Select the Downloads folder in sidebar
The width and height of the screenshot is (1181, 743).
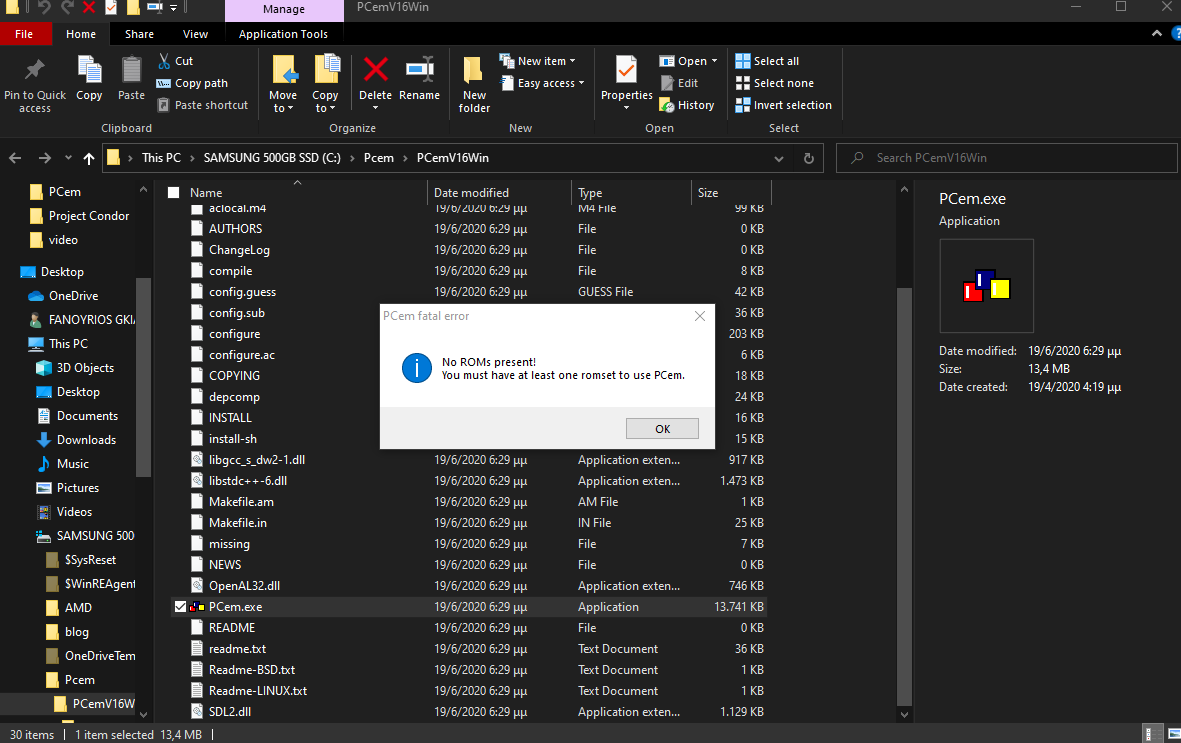(77, 440)
